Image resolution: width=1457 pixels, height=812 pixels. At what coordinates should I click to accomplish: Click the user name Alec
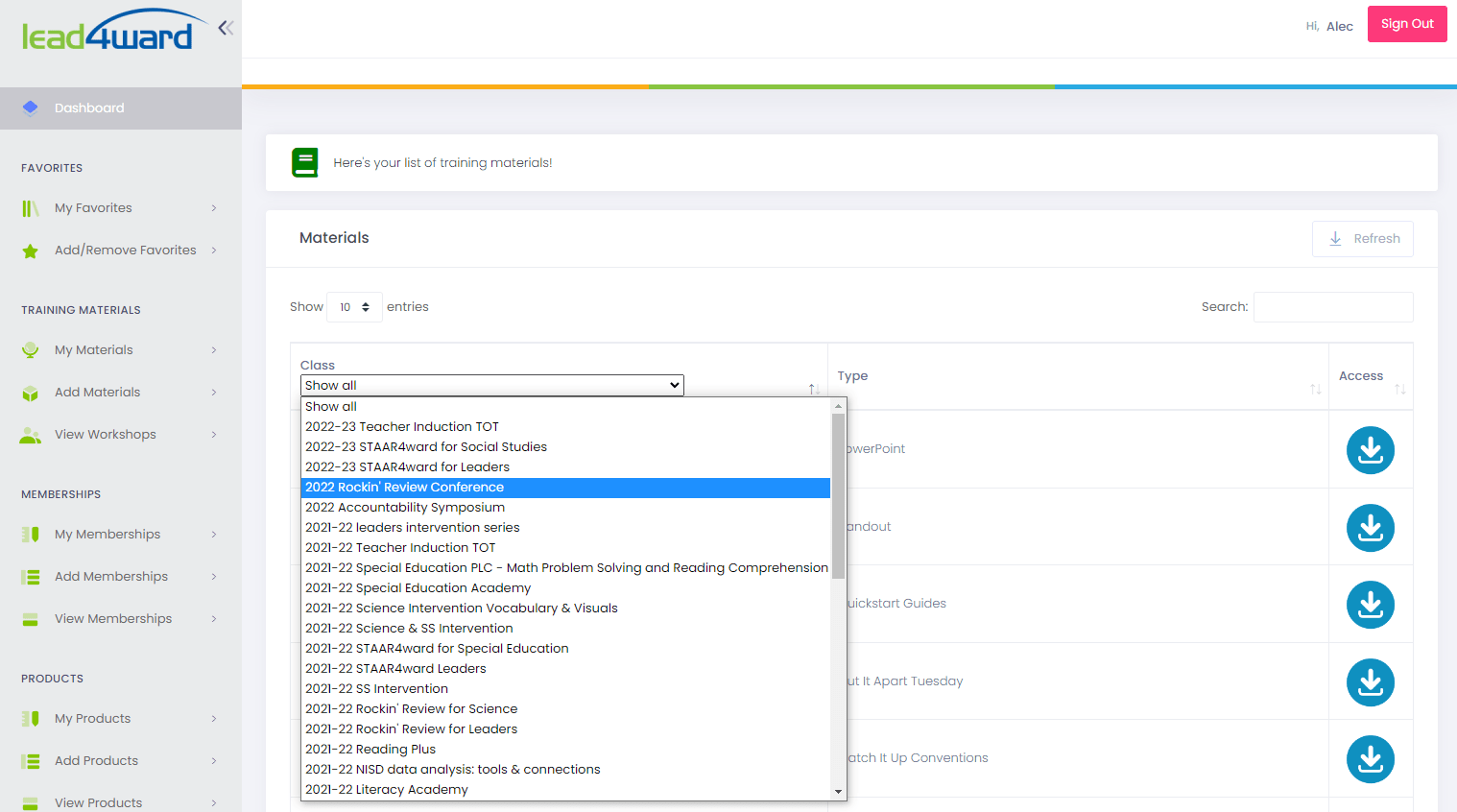click(1340, 27)
